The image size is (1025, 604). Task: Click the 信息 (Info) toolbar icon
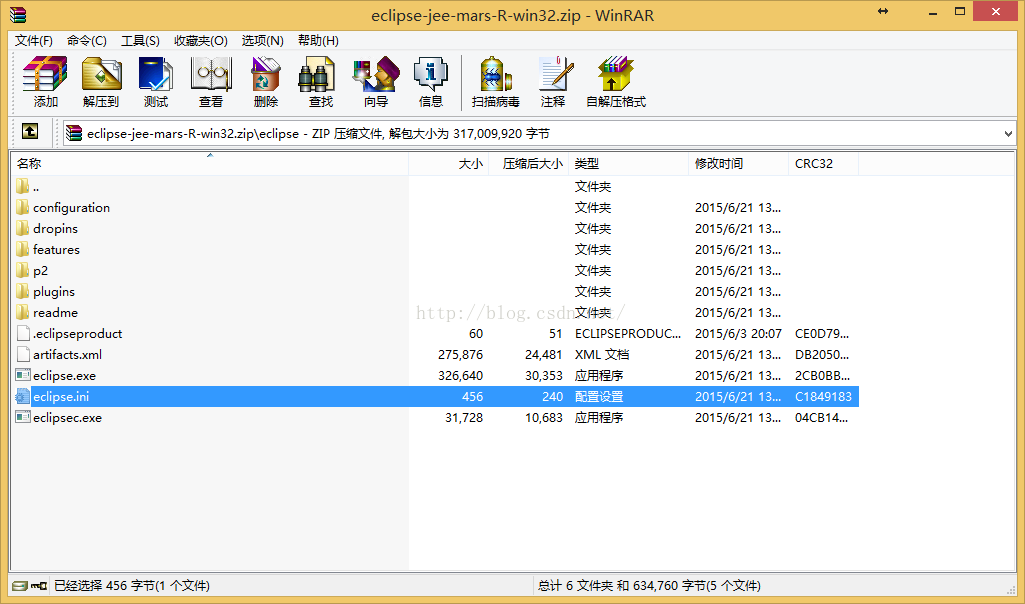431,73
